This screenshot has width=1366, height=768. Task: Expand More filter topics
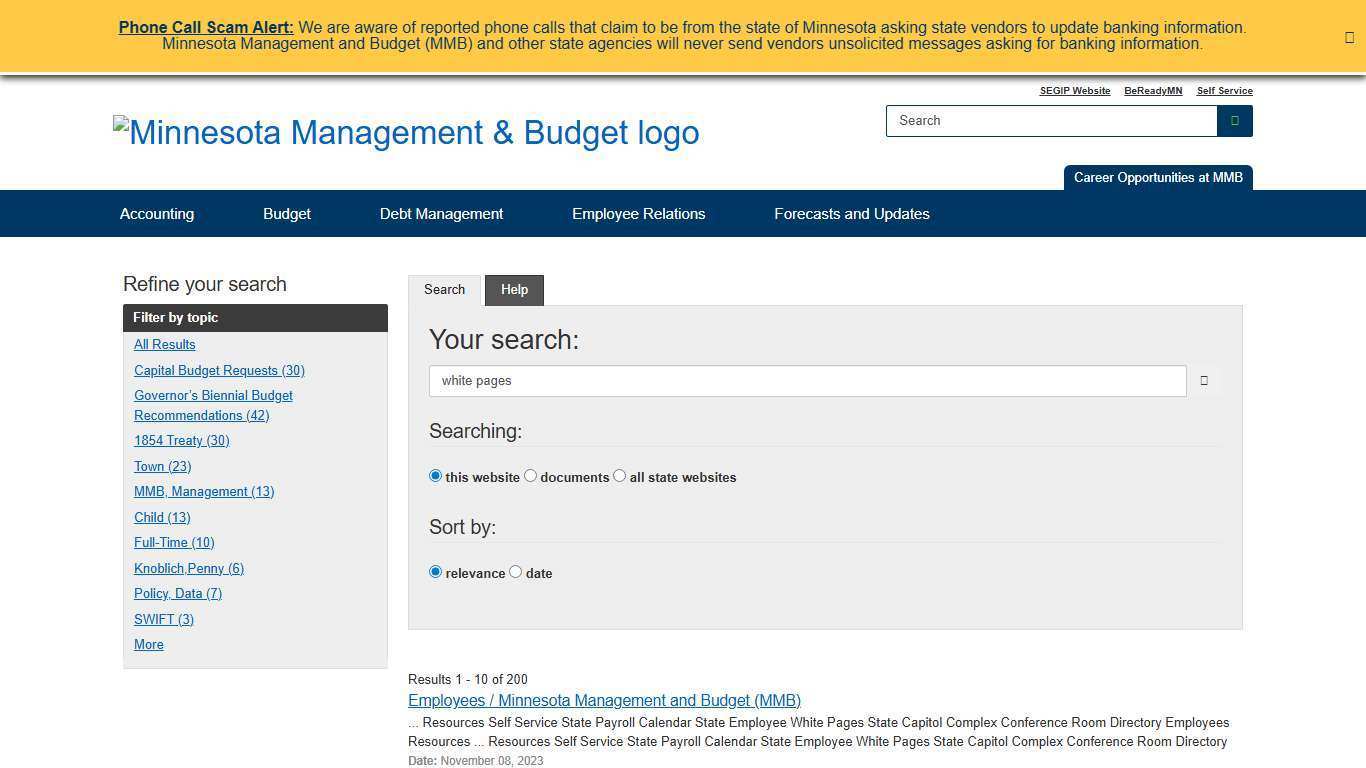pyautogui.click(x=148, y=644)
